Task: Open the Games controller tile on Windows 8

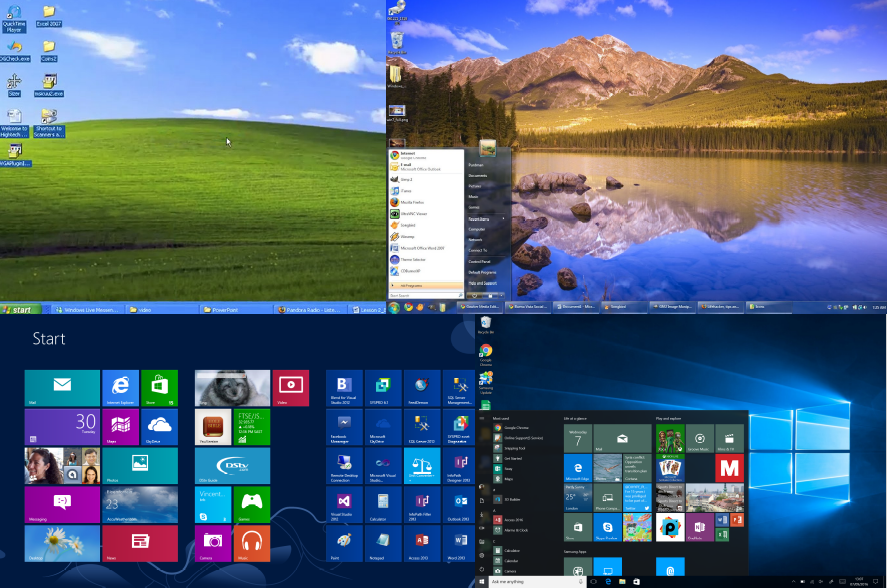Action: click(252, 505)
